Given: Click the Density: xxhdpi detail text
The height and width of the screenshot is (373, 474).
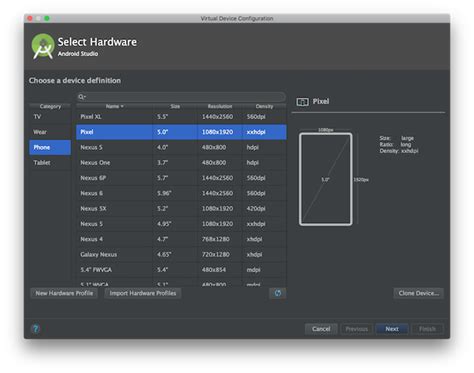Looking at the screenshot, I should pos(399,151).
